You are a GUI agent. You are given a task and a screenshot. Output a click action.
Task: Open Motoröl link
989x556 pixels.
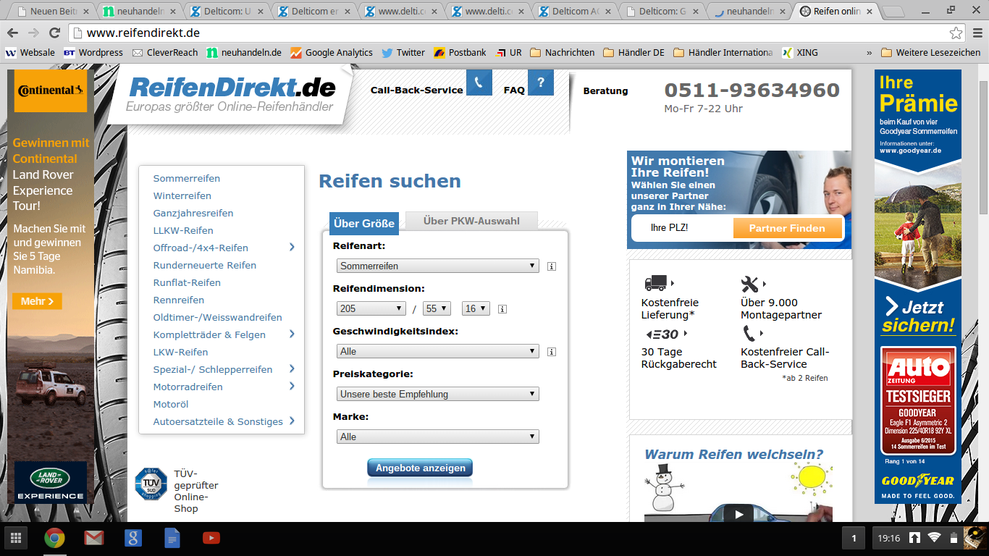point(171,404)
